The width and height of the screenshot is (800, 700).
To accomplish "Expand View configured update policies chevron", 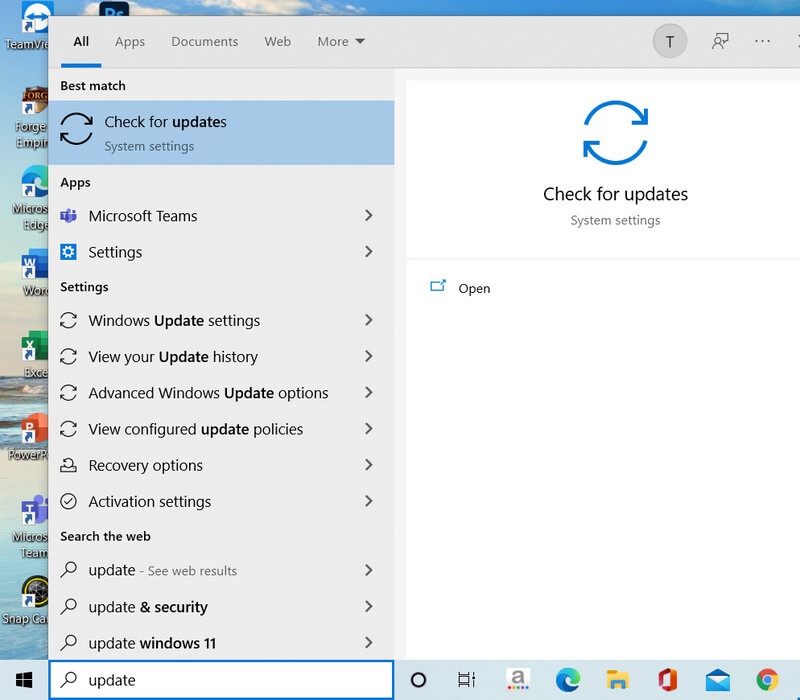I will point(369,429).
